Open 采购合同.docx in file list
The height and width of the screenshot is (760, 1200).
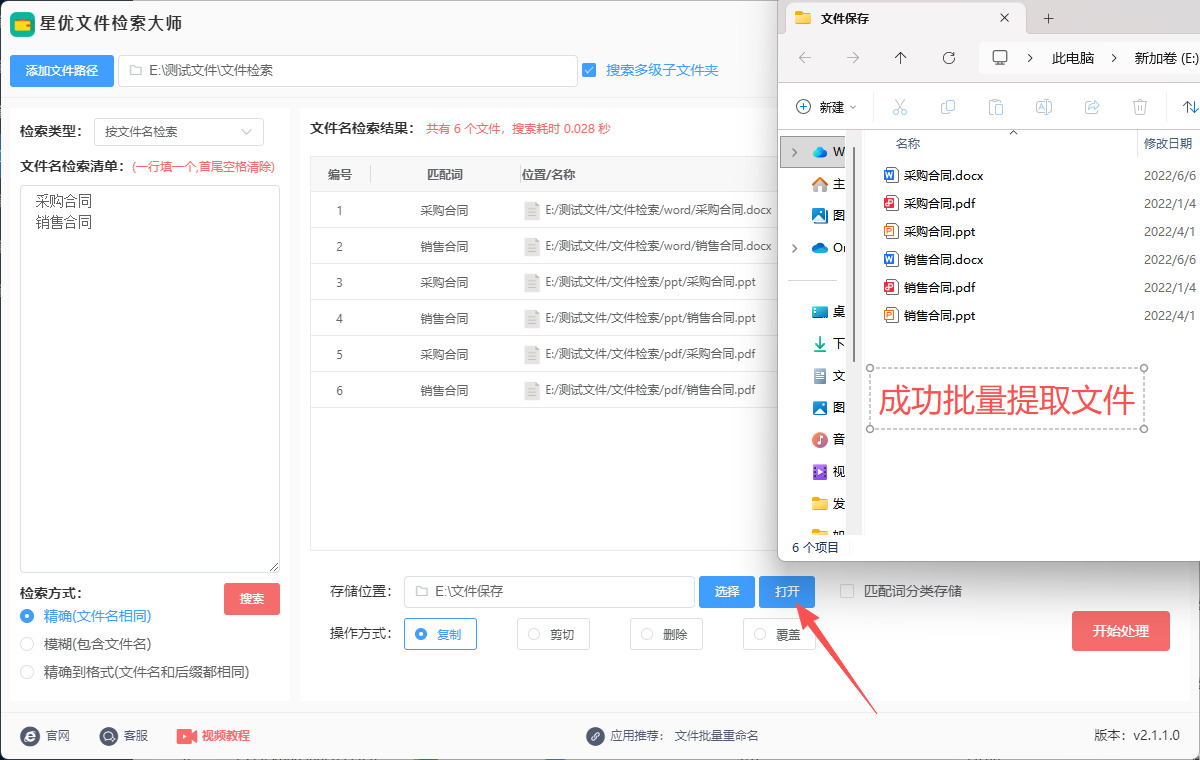[x=943, y=175]
